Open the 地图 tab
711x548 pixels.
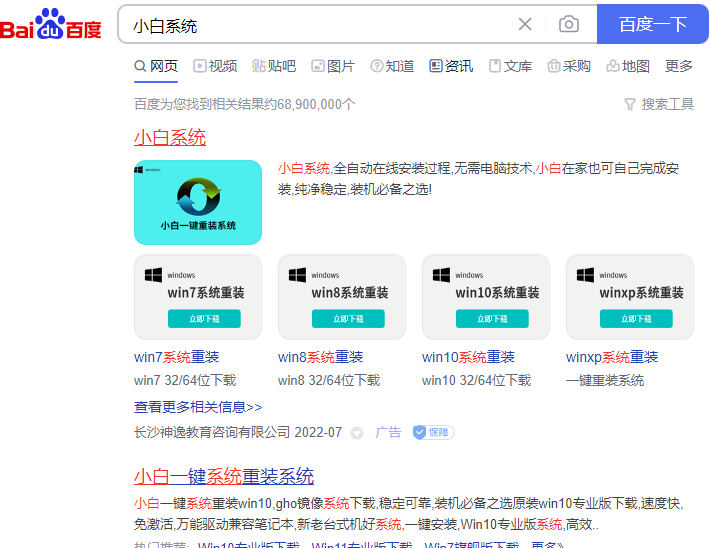(x=628, y=66)
